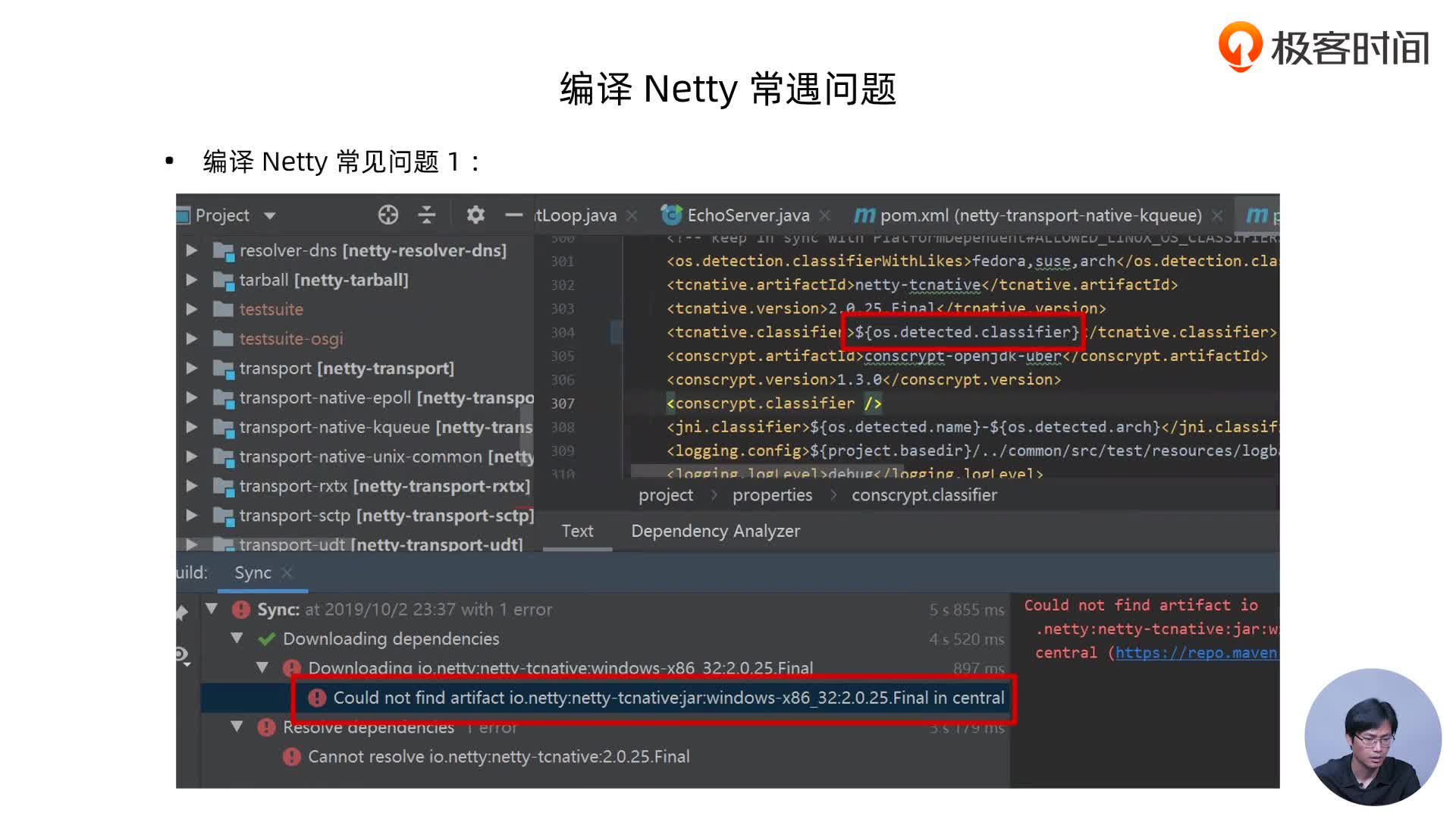Click the locate-file crosshair icon in Project toolbar

point(388,215)
